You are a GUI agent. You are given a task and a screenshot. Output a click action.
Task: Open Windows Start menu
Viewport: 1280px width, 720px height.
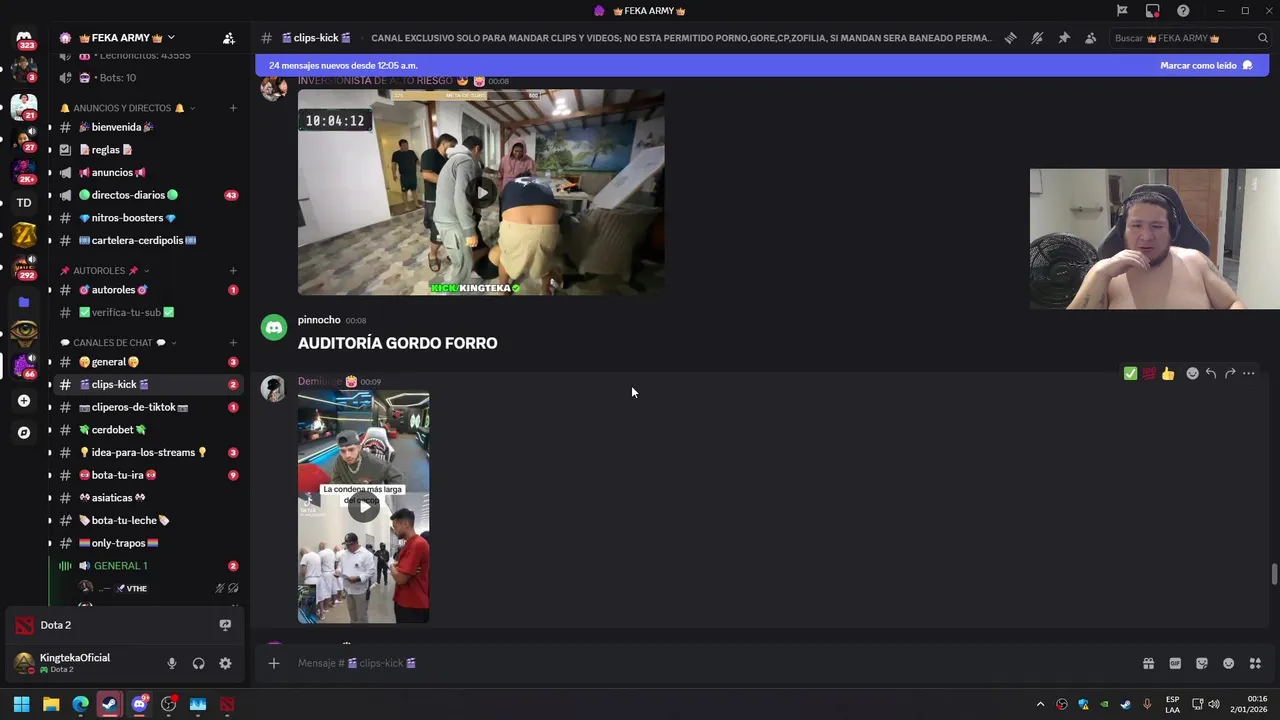click(22, 704)
